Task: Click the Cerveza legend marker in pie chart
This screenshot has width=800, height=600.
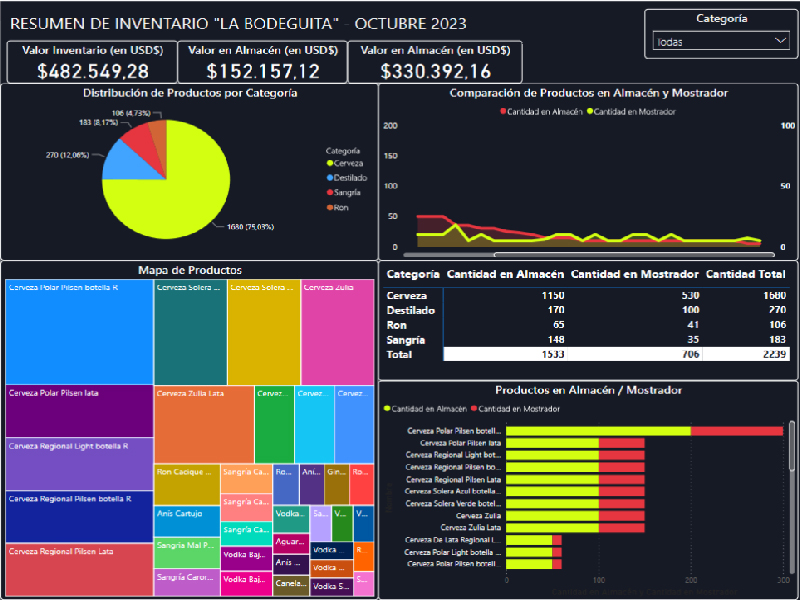Action: (330, 163)
